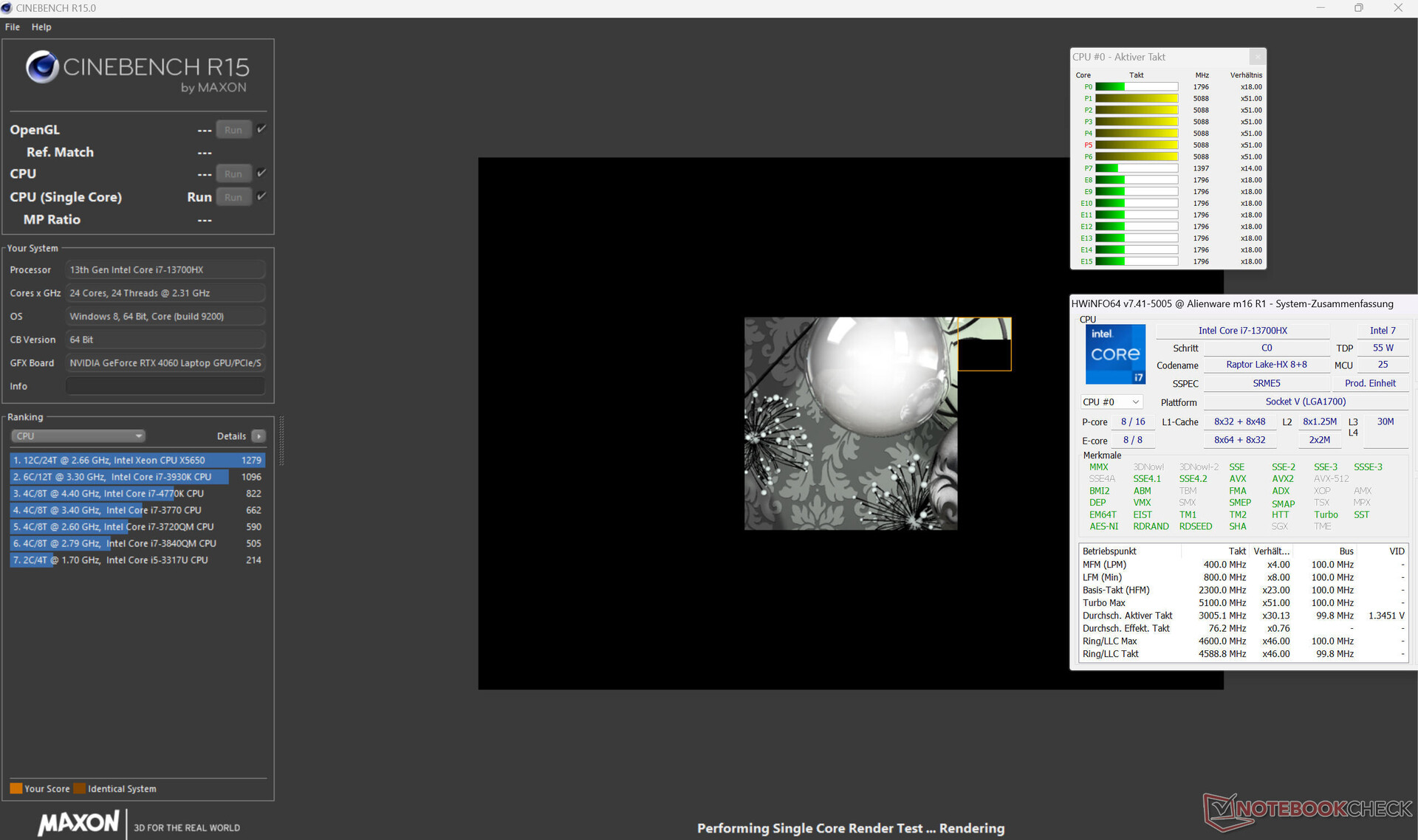The image size is (1418, 840).
Task: Toggle the OpenGL test checkbox
Action: (261, 129)
